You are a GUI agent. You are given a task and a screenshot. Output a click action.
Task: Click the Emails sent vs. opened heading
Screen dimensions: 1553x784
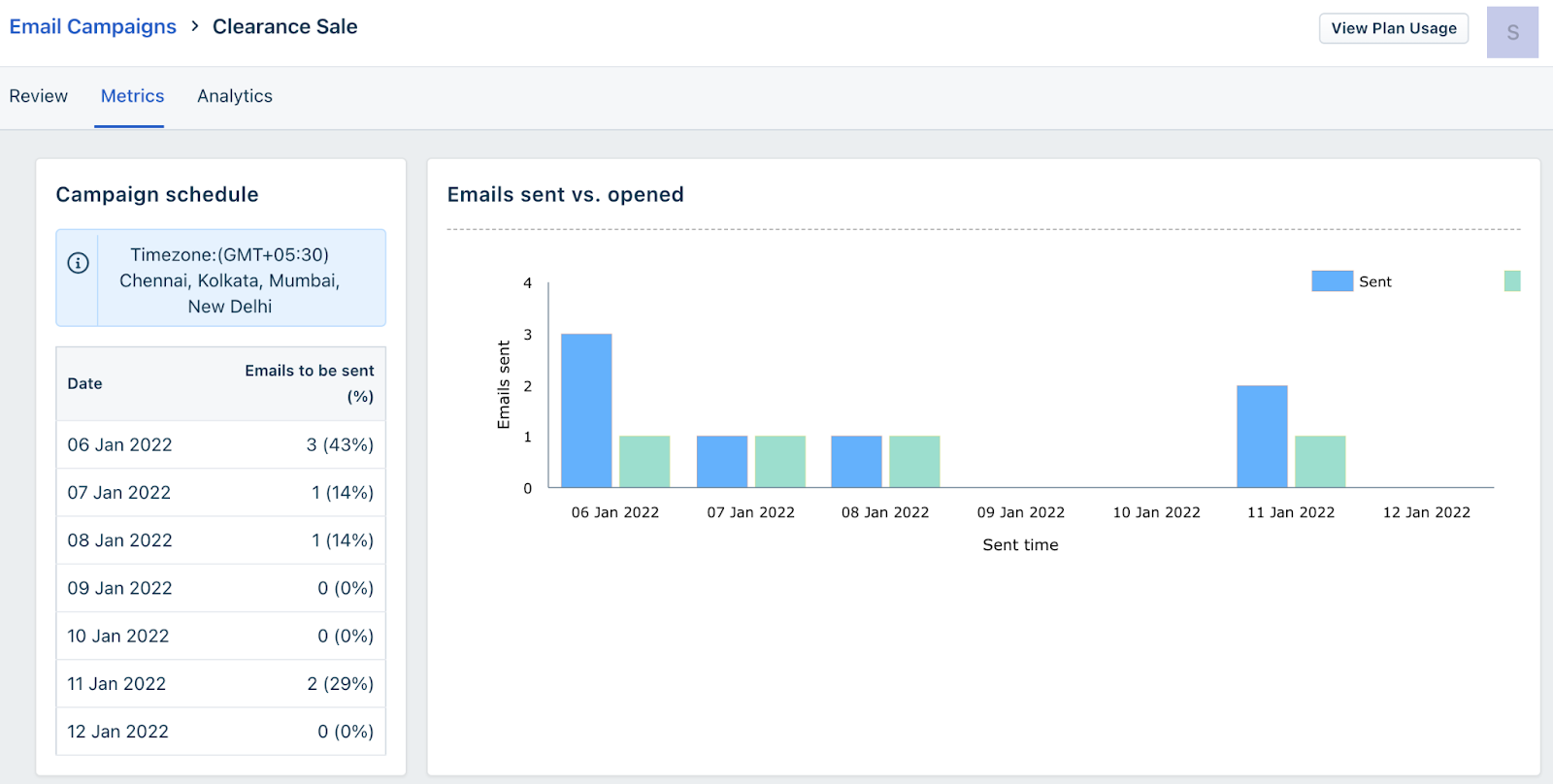(565, 194)
